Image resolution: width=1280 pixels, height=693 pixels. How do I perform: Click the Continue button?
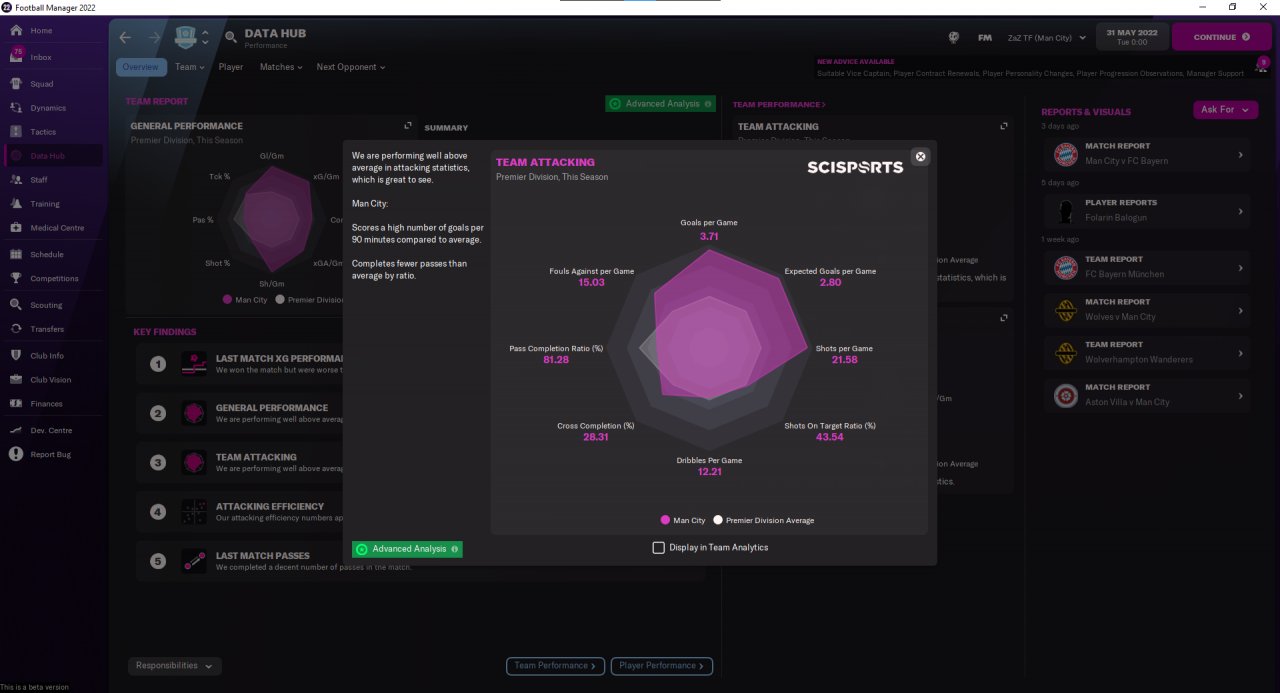[1221, 37]
